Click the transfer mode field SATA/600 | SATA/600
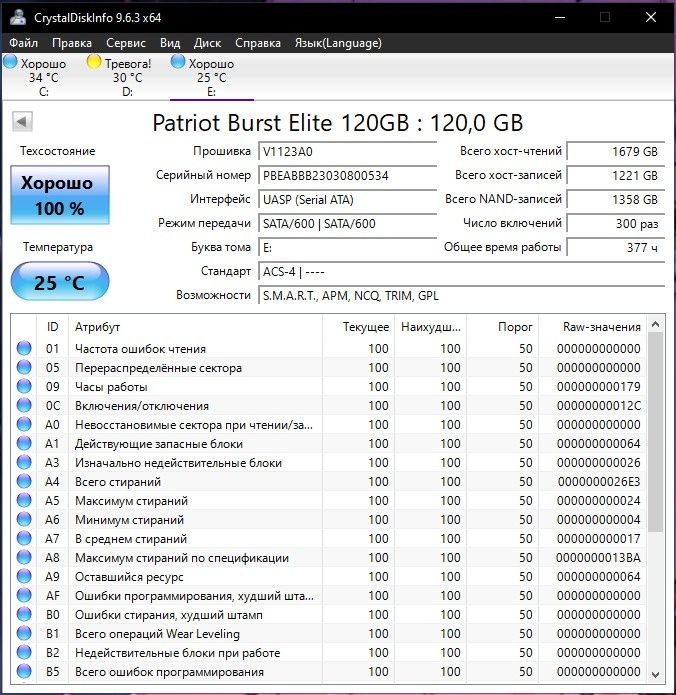676x695 pixels. 348,223
